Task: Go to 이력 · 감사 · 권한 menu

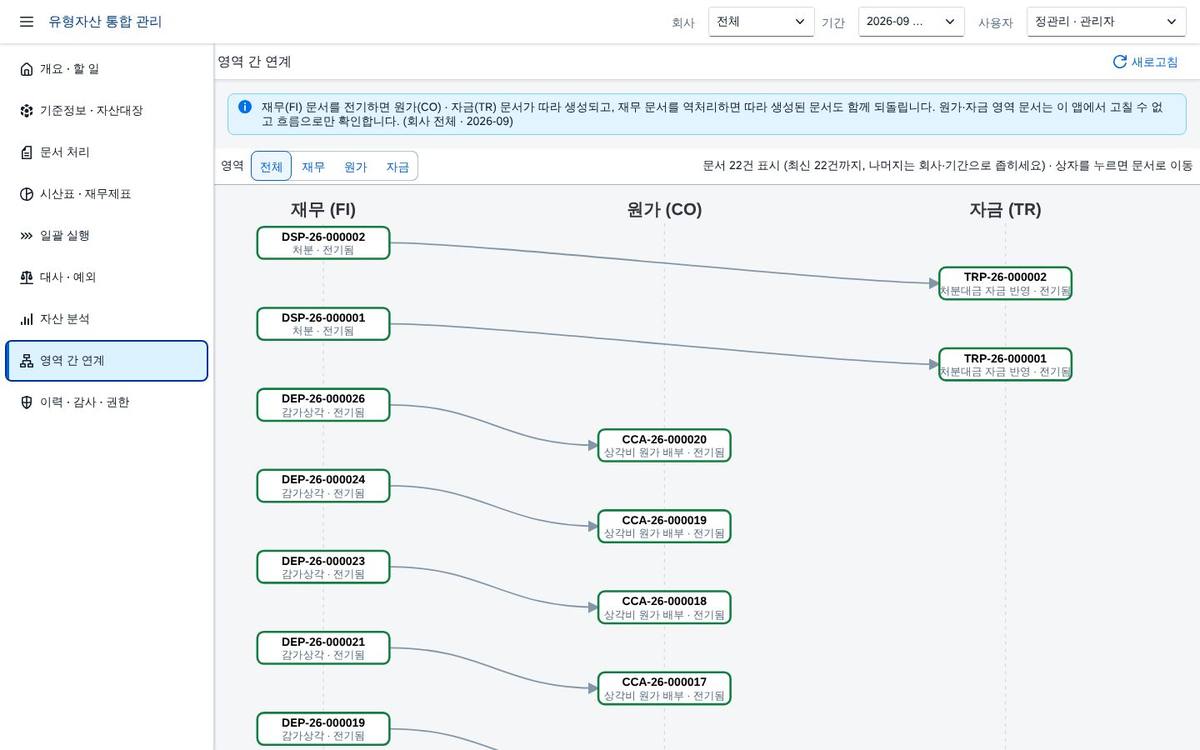Action: coord(107,402)
